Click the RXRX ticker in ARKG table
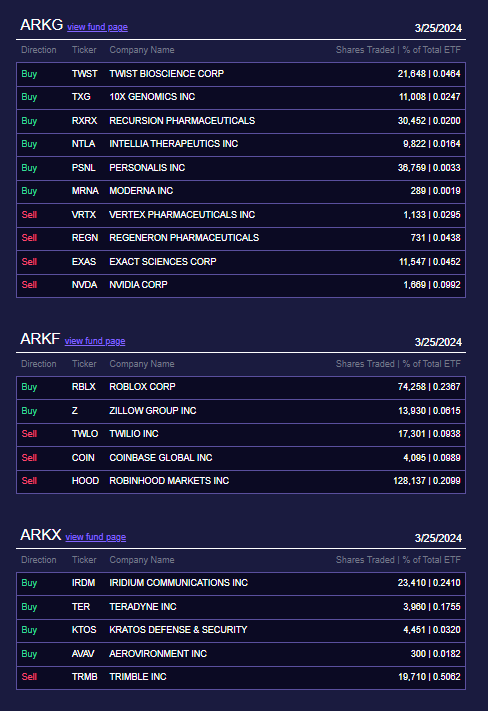This screenshot has width=488, height=711. [x=84, y=121]
